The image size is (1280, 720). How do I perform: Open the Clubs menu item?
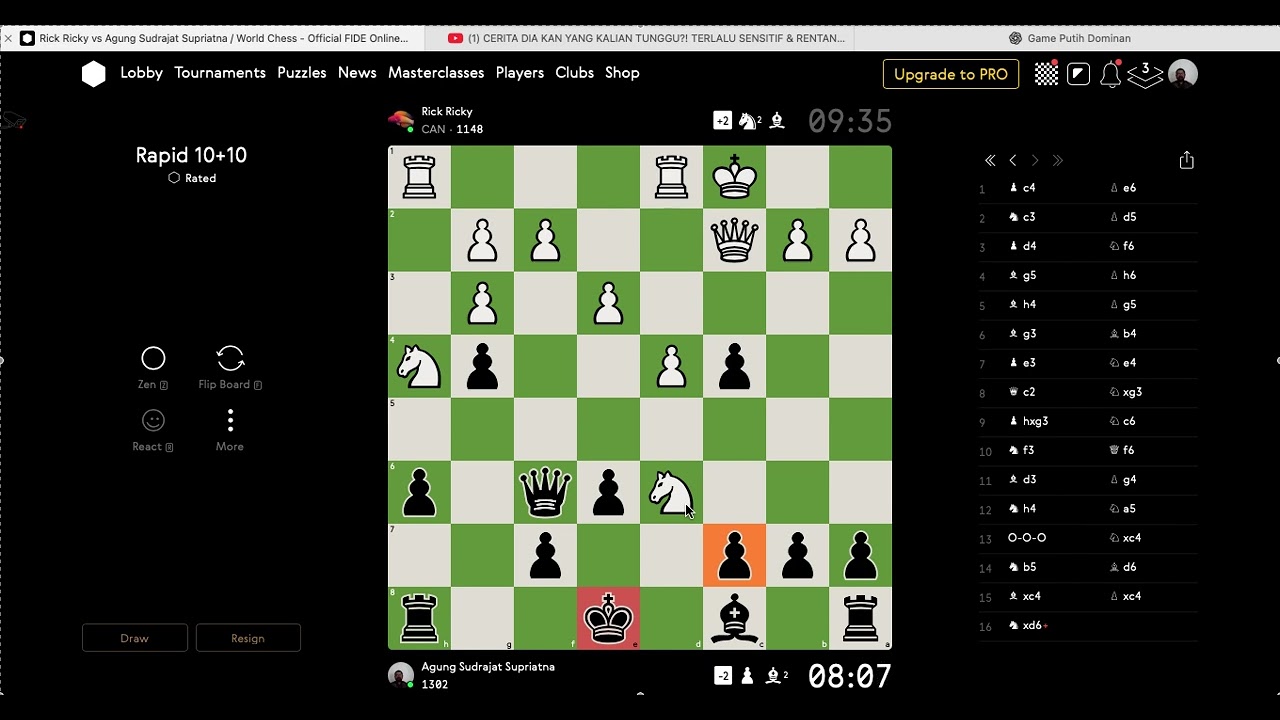[x=575, y=73]
